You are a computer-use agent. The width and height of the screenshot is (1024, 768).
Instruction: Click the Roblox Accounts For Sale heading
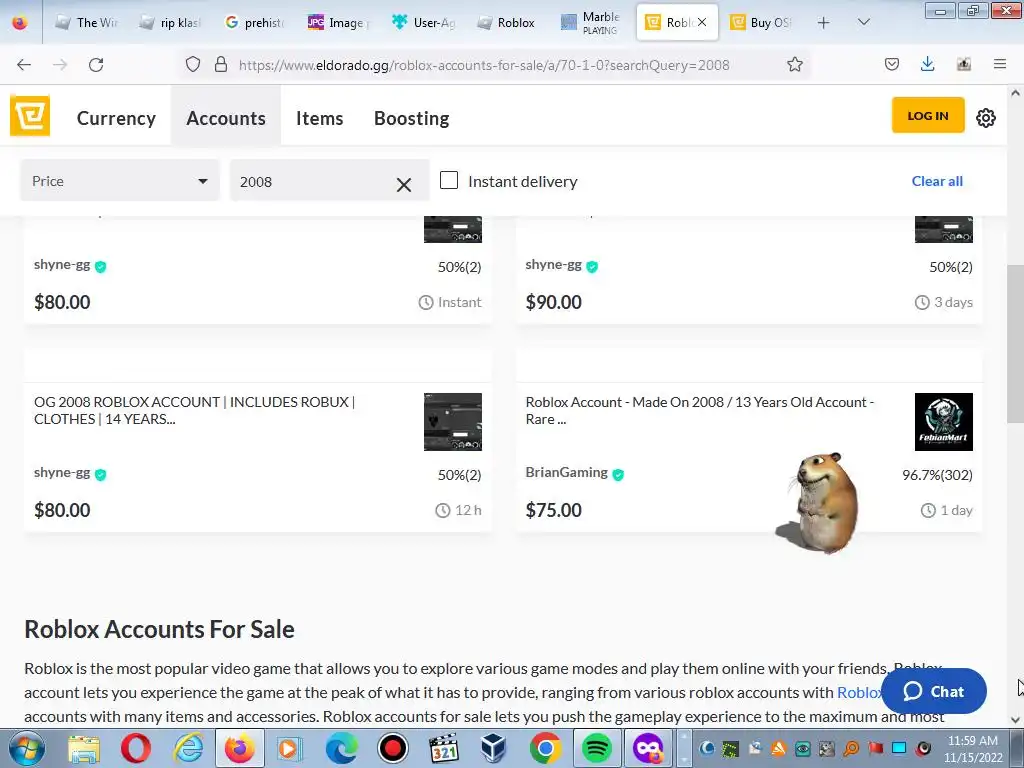(159, 629)
